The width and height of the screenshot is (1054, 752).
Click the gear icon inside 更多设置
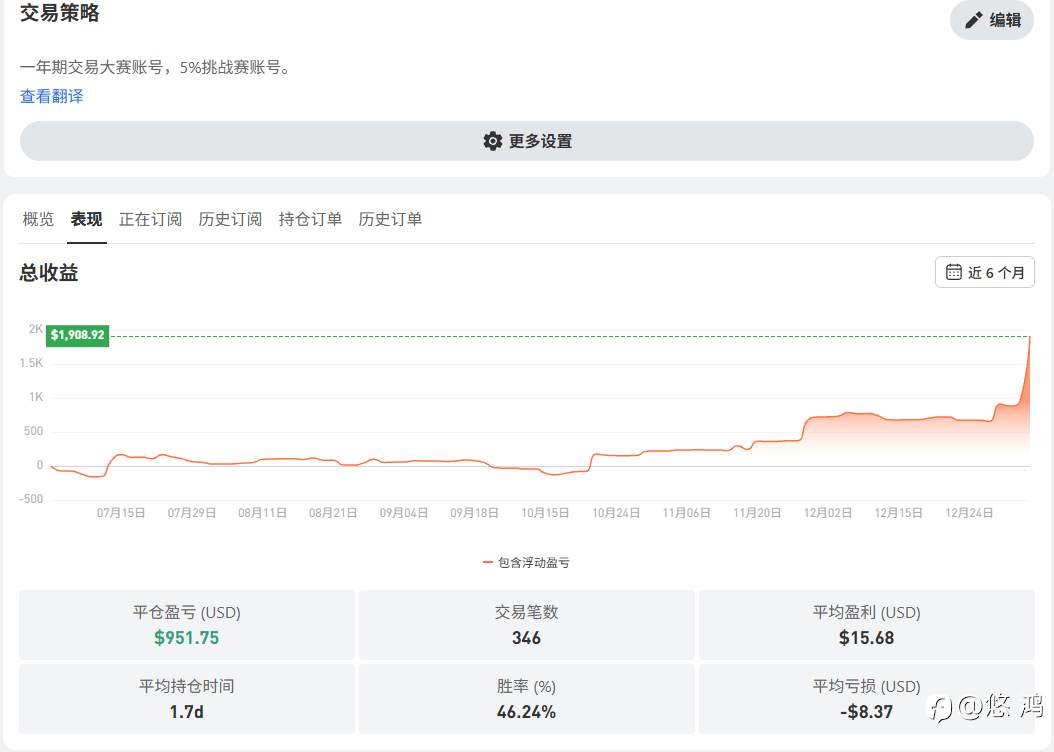point(493,141)
